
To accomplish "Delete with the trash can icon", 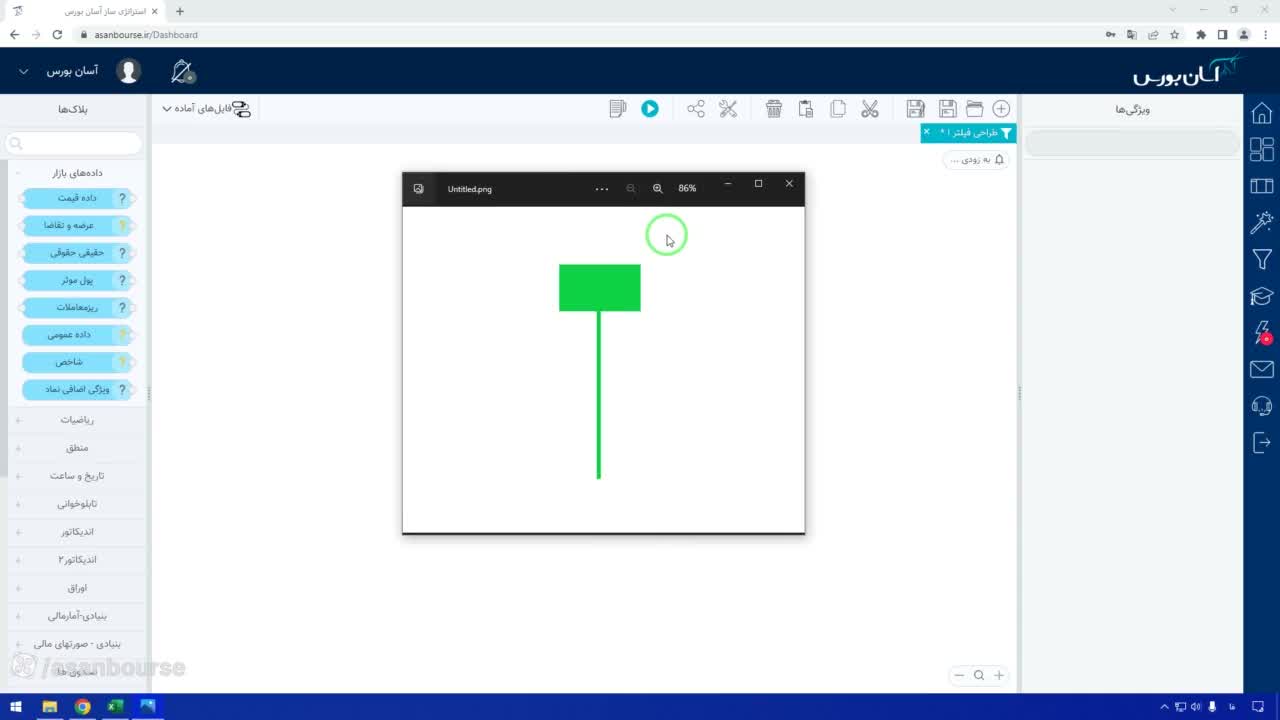I will (x=774, y=109).
